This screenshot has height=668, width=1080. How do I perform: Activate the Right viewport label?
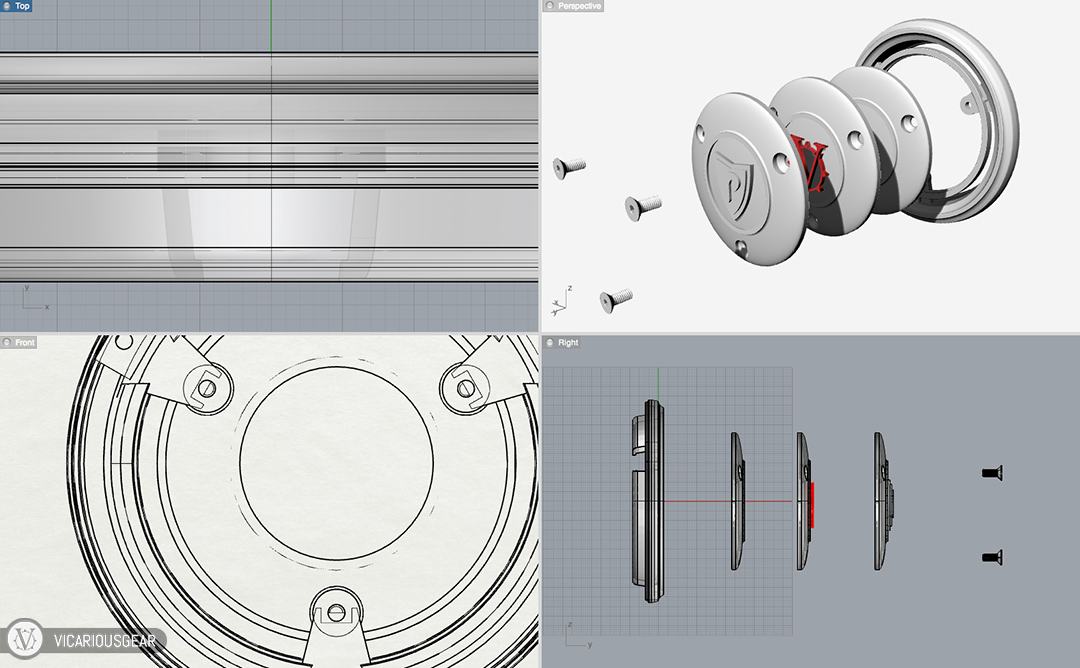tap(568, 343)
